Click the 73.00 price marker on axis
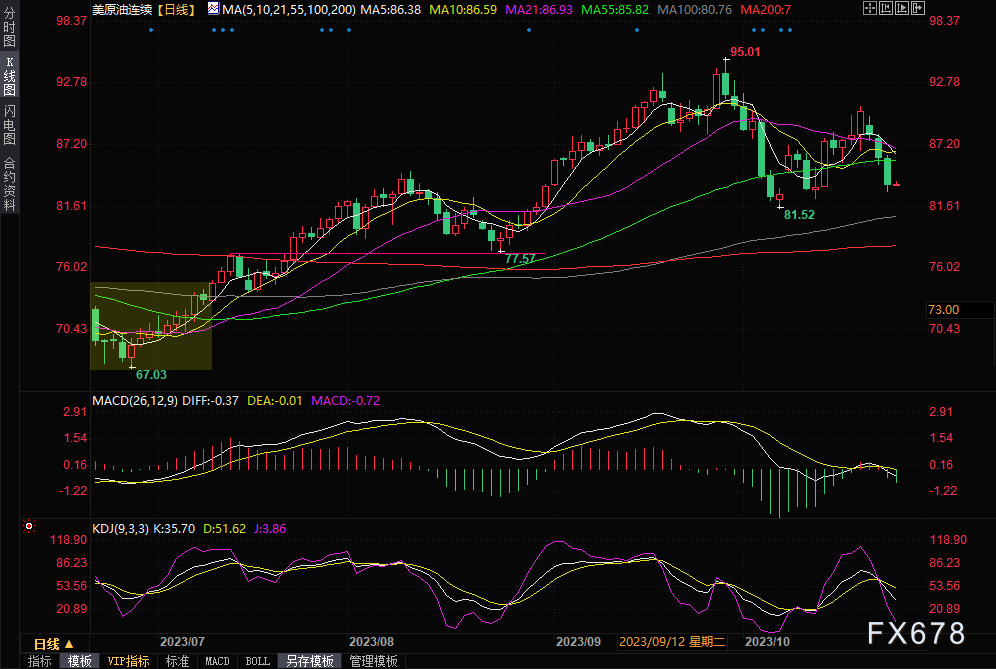Screen dimensions: 996x669 point(943,310)
